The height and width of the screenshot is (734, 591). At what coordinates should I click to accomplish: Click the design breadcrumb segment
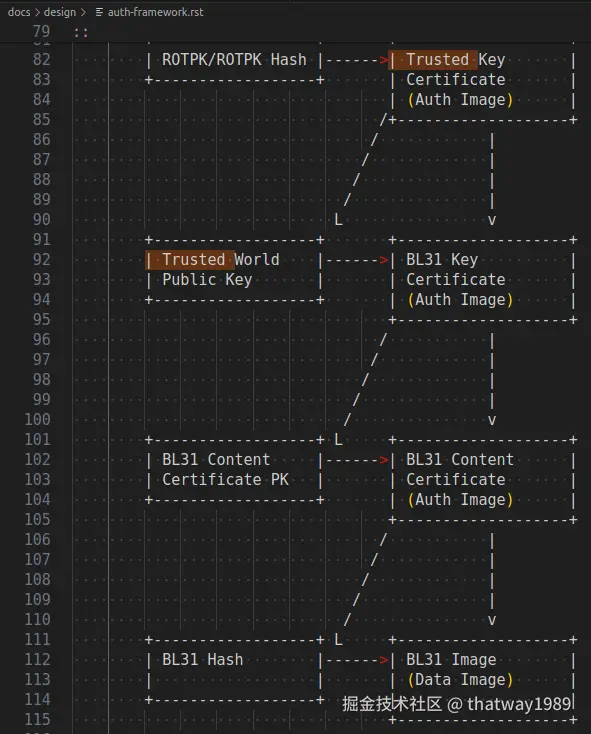[60, 12]
